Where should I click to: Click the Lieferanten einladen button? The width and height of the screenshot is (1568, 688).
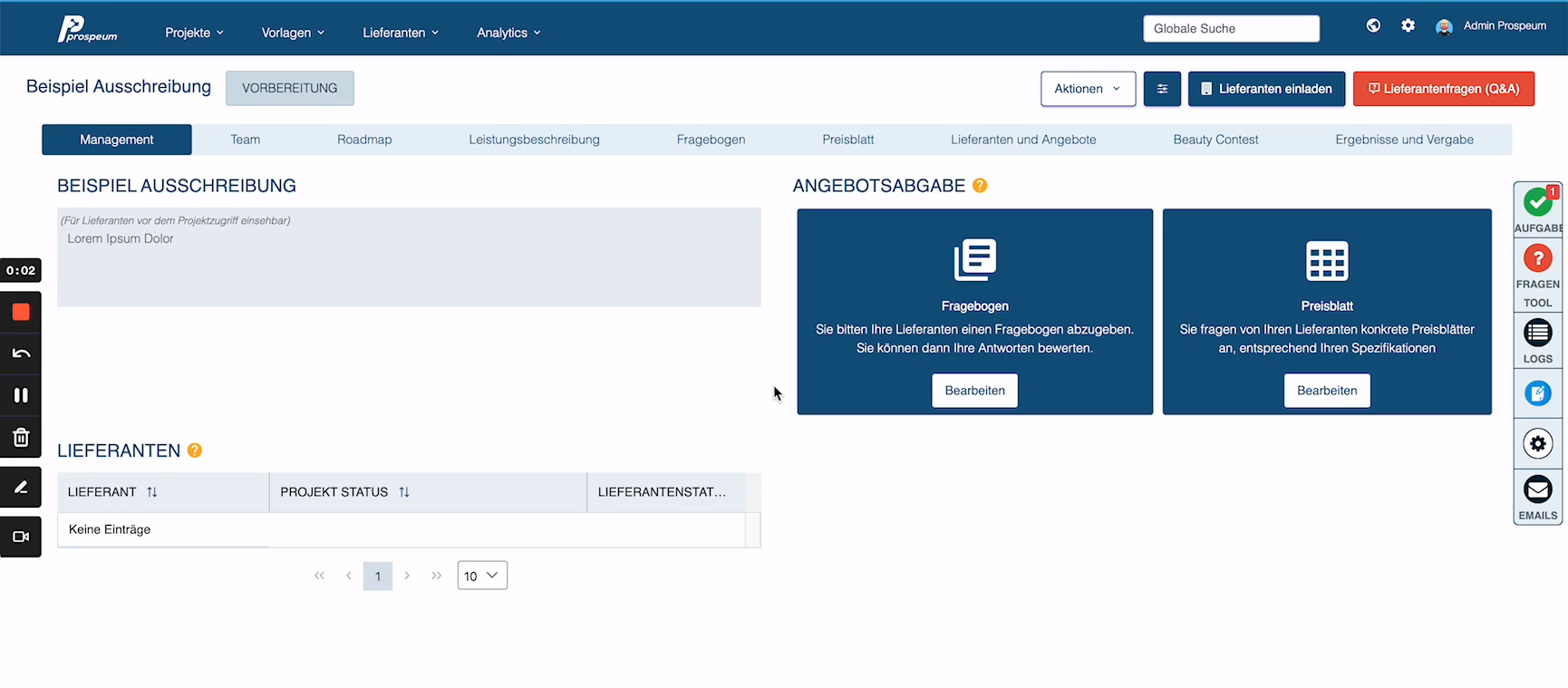tap(1266, 89)
